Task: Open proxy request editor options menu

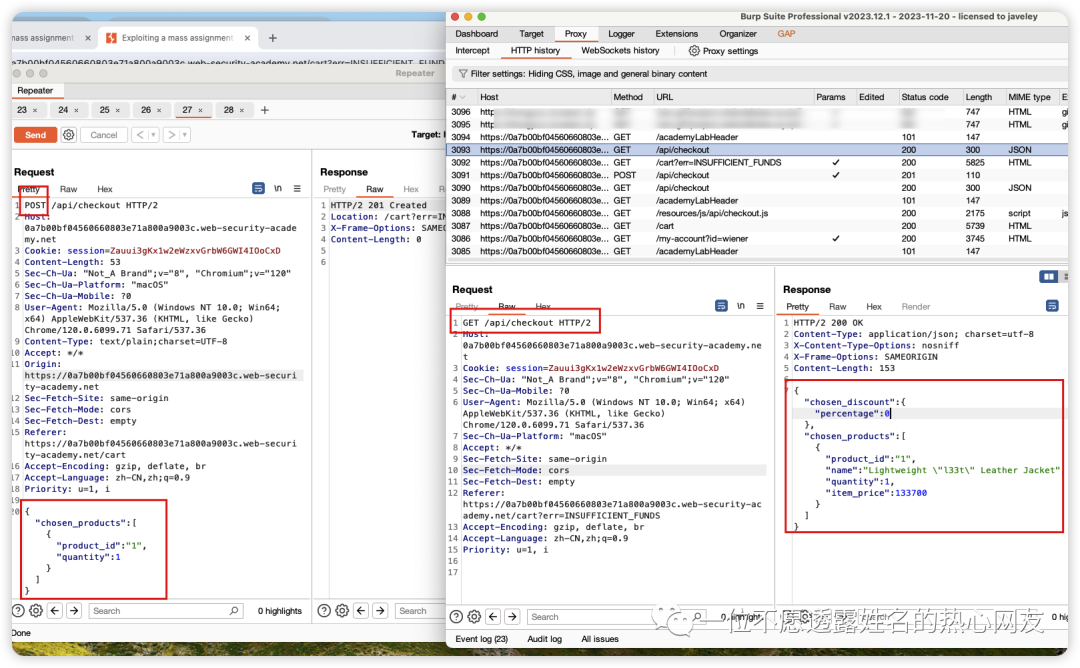Action: (x=760, y=306)
